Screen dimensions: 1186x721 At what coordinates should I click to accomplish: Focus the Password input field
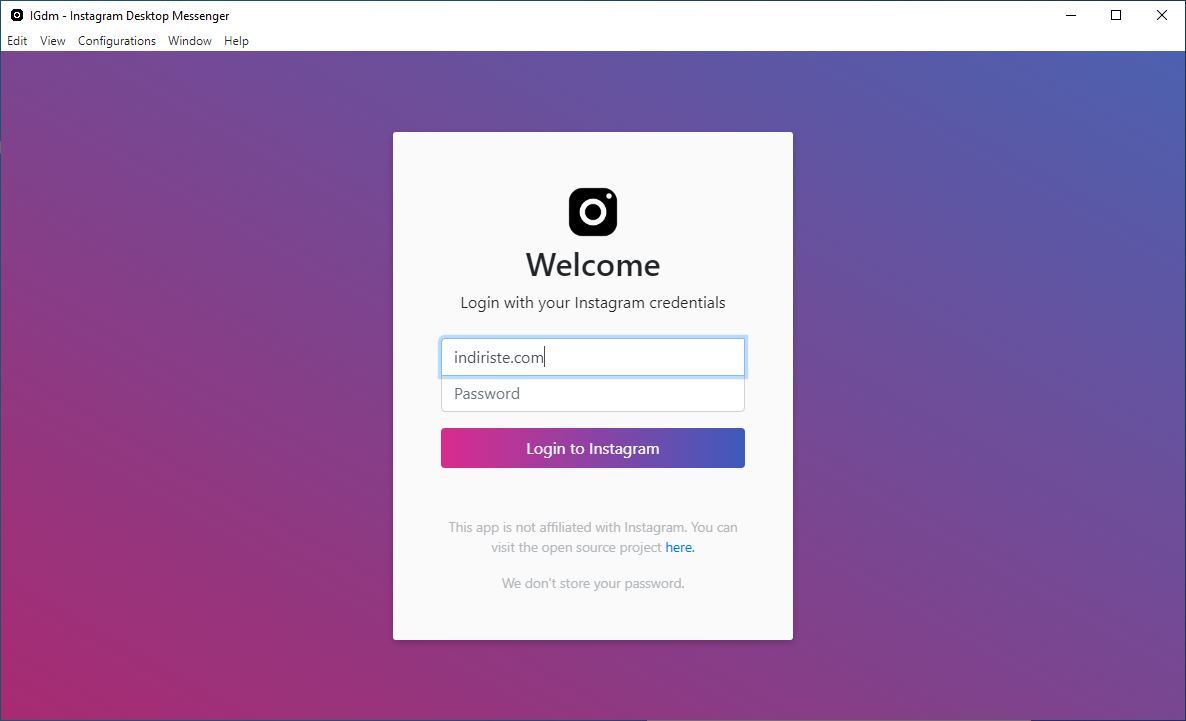(x=593, y=393)
